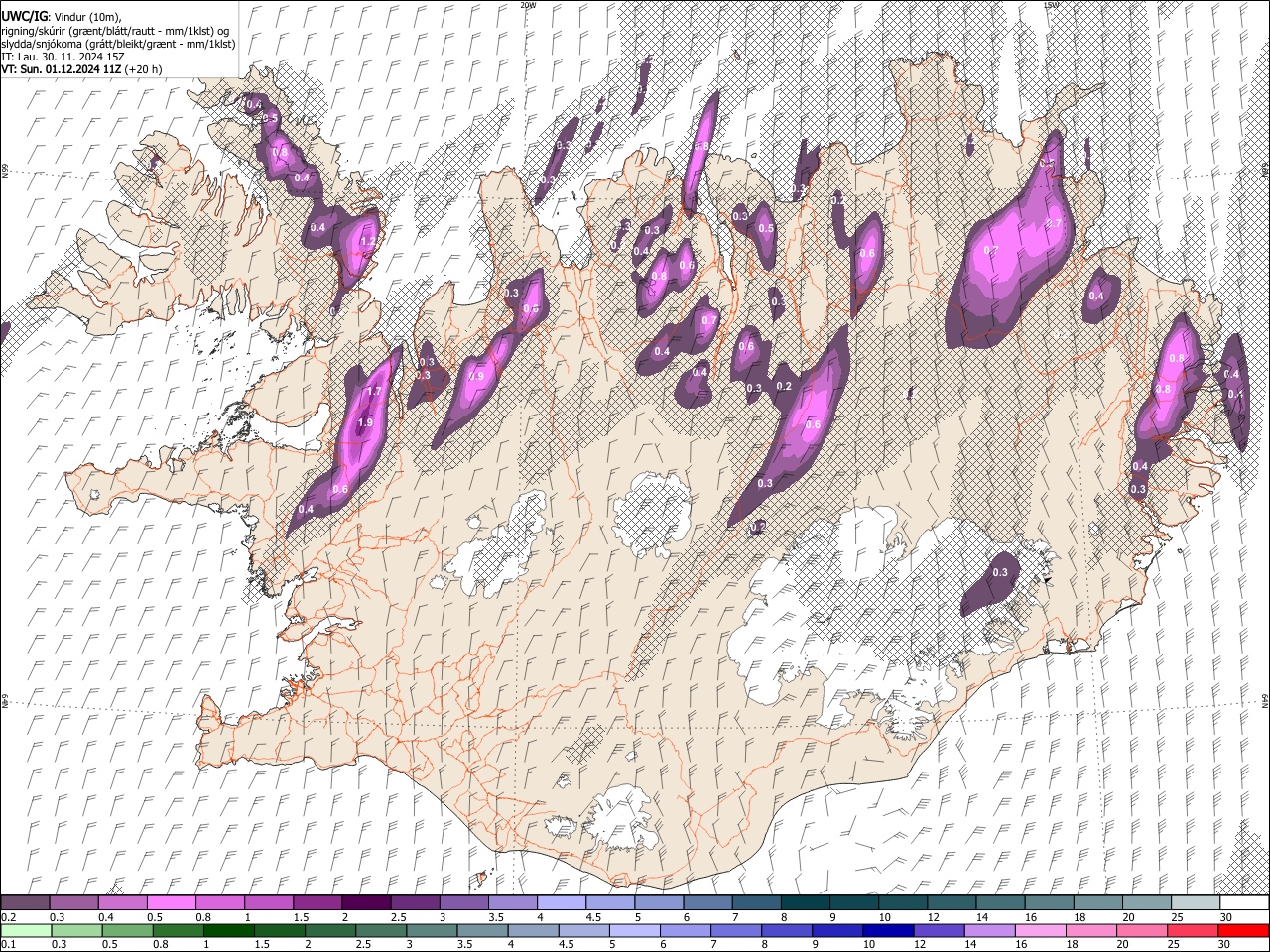Select the pale grey upper swatch labeled 25
This screenshot has width=1270, height=952.
pyautogui.click(x=1196, y=903)
